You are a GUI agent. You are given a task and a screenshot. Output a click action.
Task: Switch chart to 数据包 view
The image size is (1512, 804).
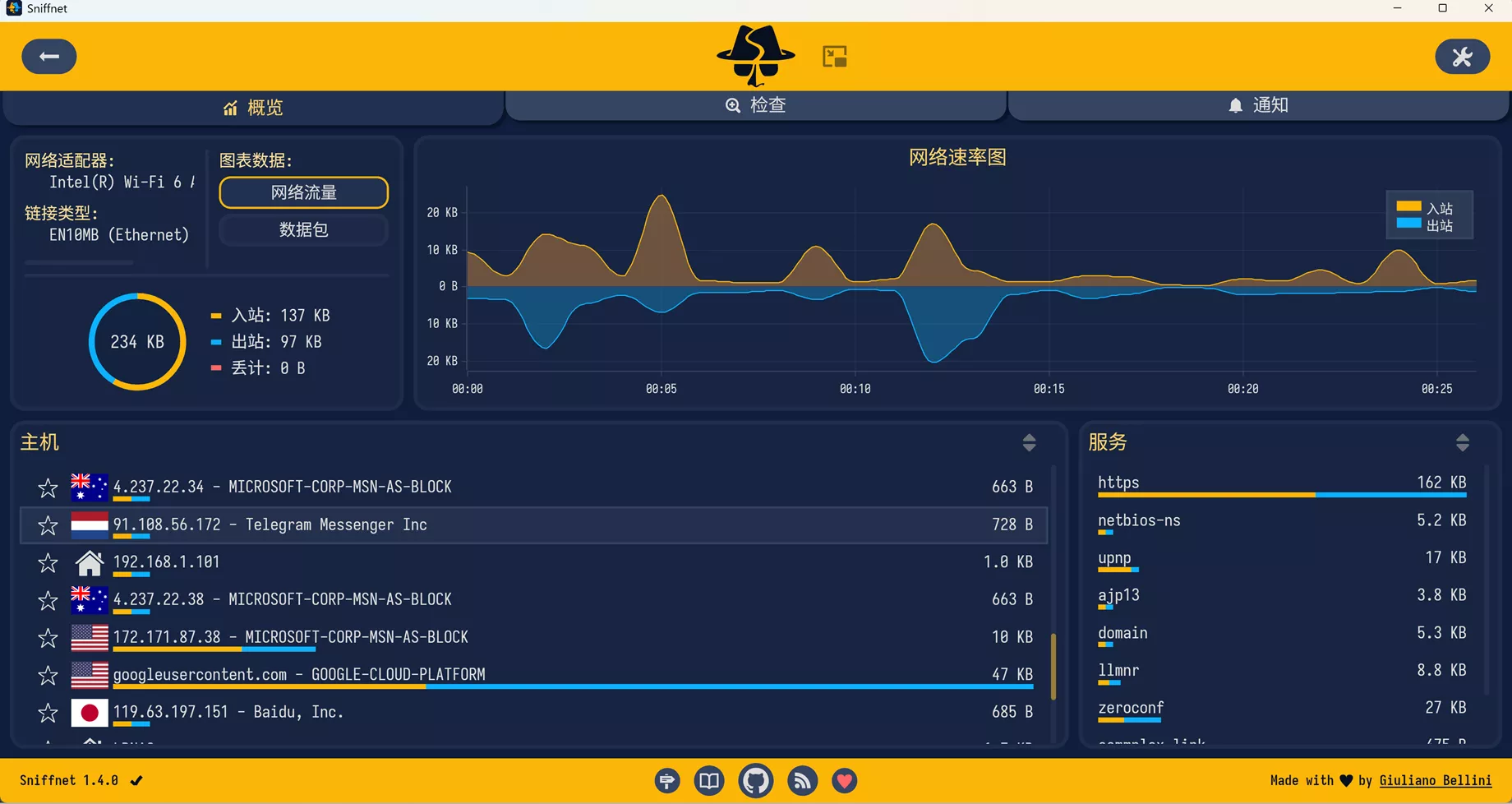[303, 230]
